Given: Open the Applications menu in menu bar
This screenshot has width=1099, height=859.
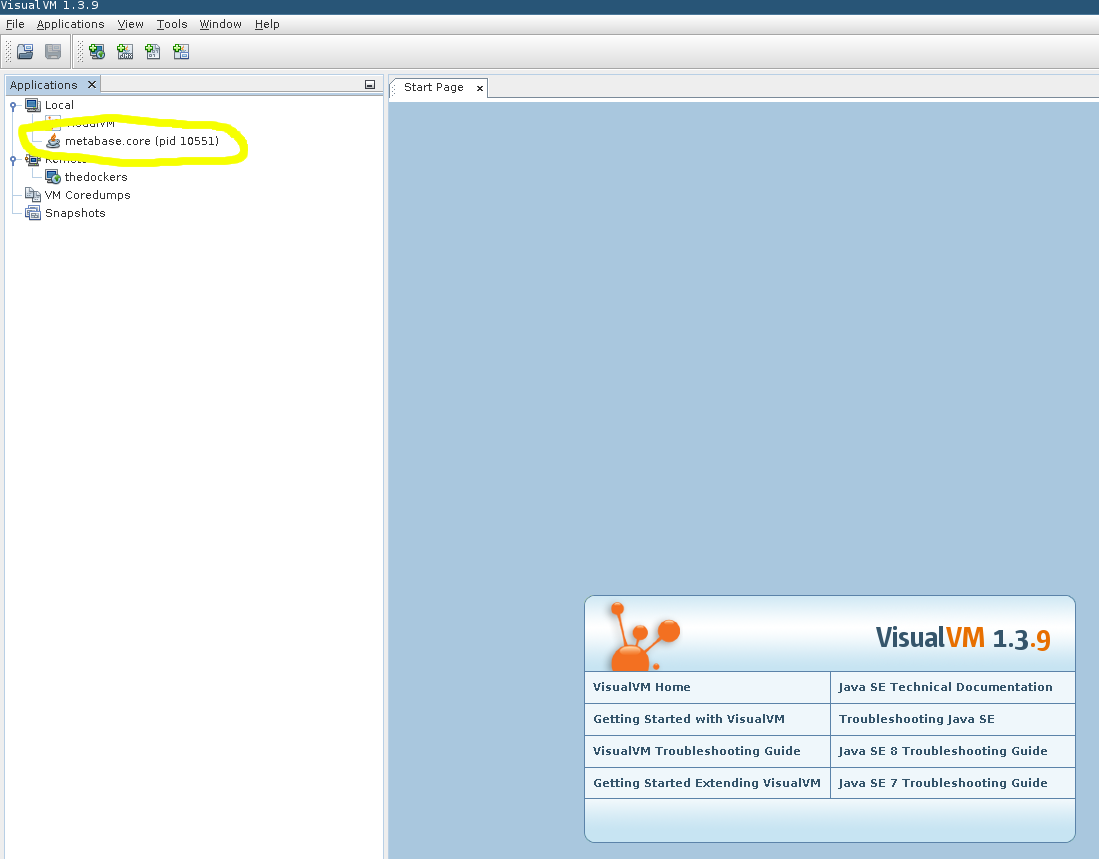Looking at the screenshot, I should [x=70, y=24].
